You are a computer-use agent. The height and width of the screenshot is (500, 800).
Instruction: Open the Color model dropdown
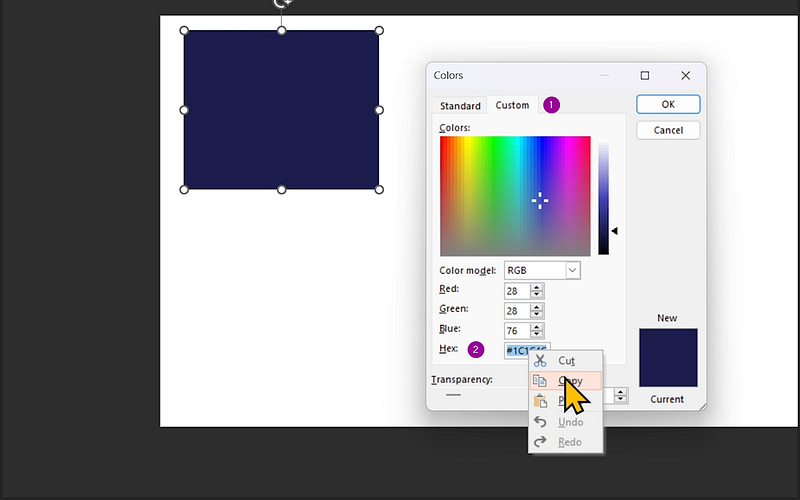coord(572,270)
